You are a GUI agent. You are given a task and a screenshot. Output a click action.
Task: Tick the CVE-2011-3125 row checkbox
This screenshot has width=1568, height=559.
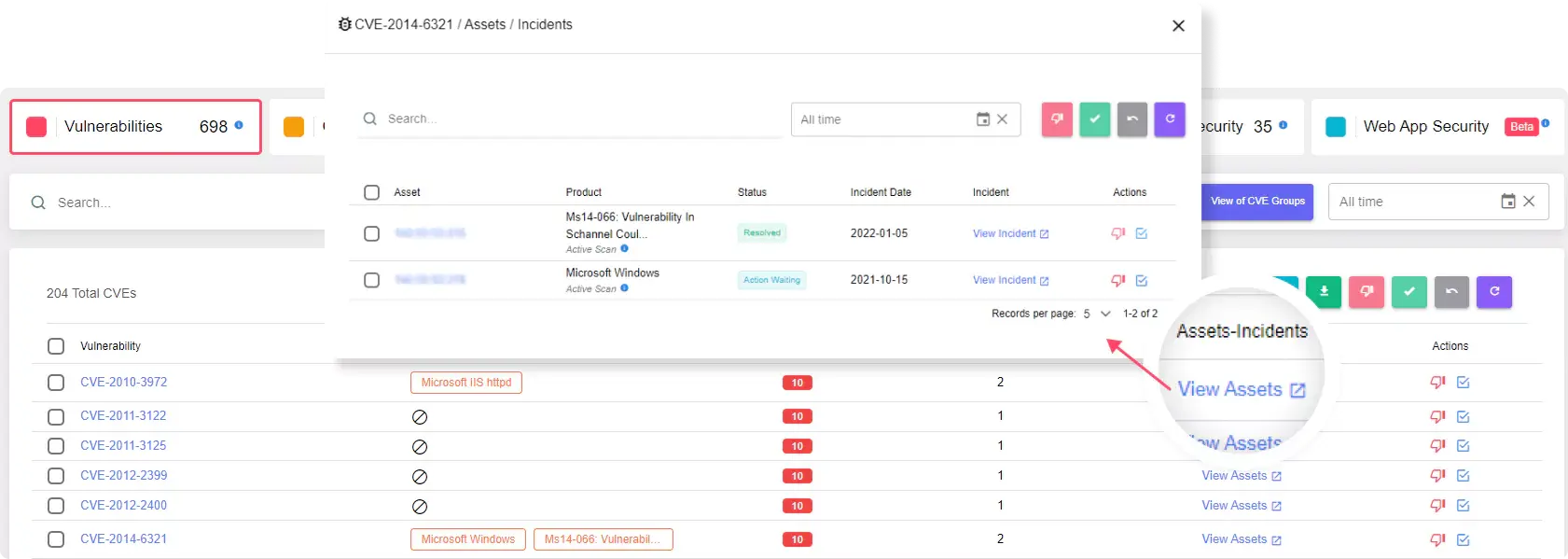(x=56, y=446)
